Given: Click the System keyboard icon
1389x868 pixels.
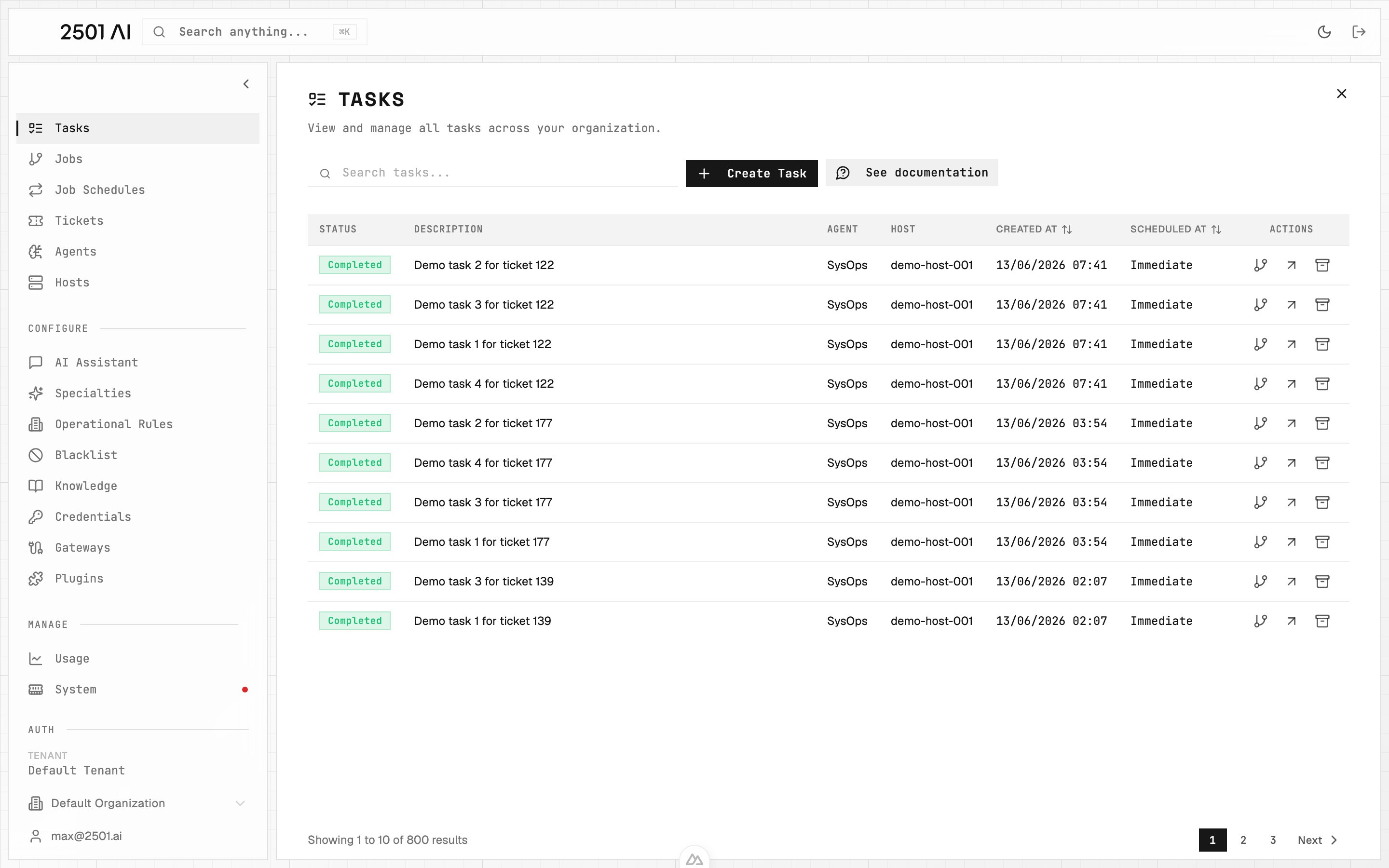Looking at the screenshot, I should point(36,690).
